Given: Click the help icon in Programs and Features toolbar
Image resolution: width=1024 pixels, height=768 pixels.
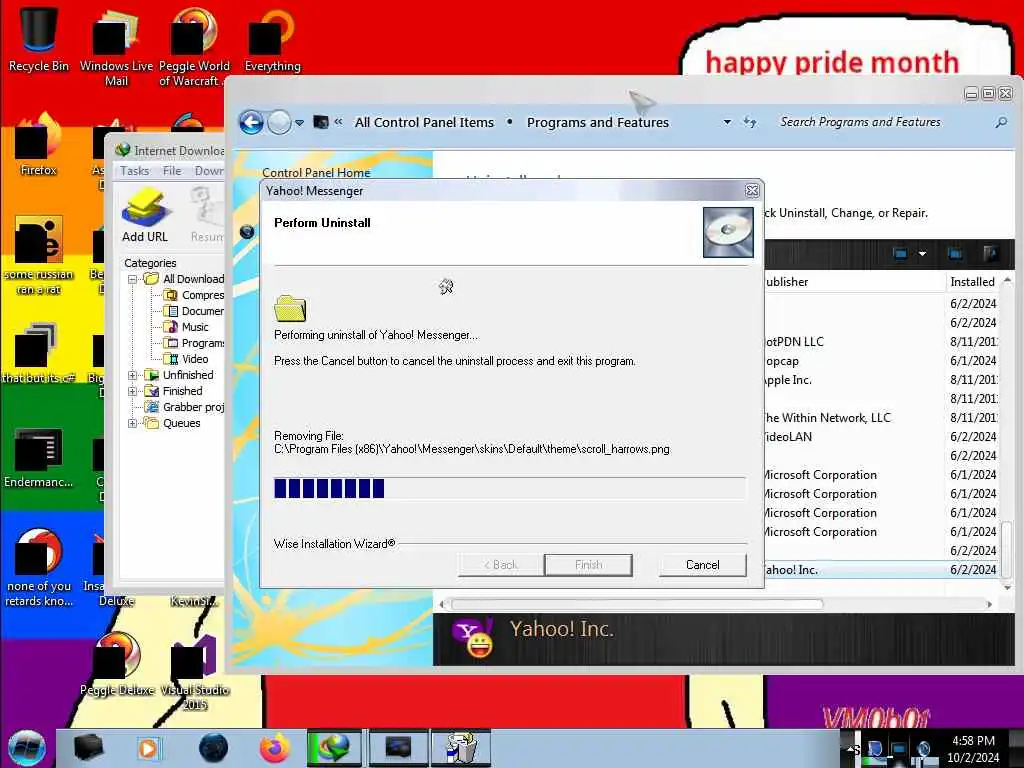Looking at the screenshot, I should click(990, 253).
